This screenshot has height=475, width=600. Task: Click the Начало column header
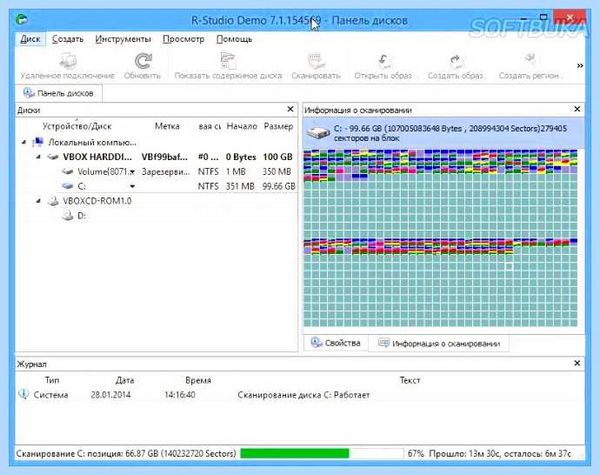241,126
